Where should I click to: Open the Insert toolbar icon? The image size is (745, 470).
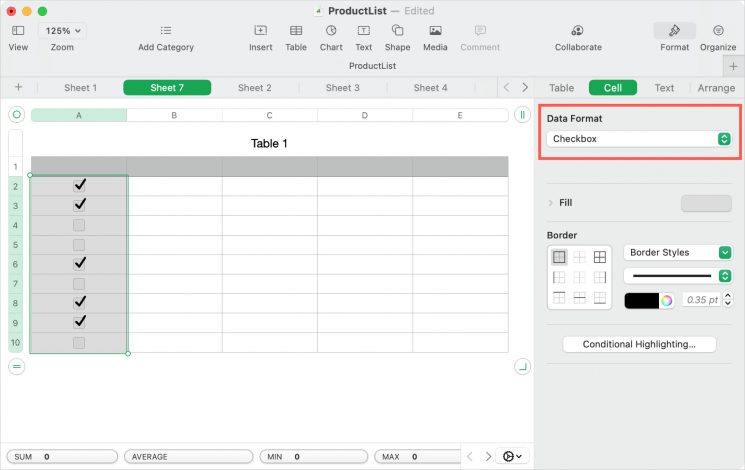260,31
